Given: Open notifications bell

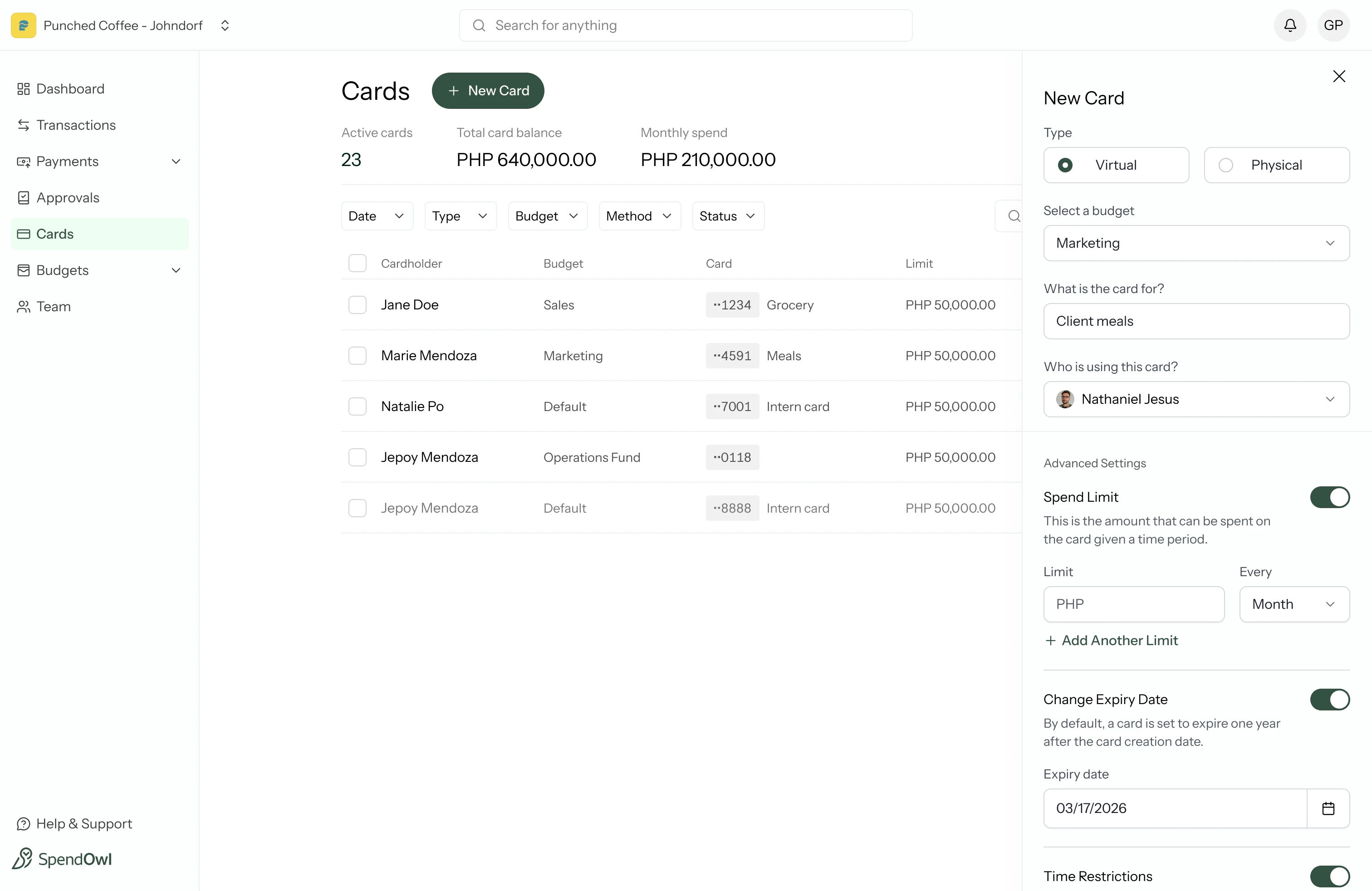Looking at the screenshot, I should 1289,25.
